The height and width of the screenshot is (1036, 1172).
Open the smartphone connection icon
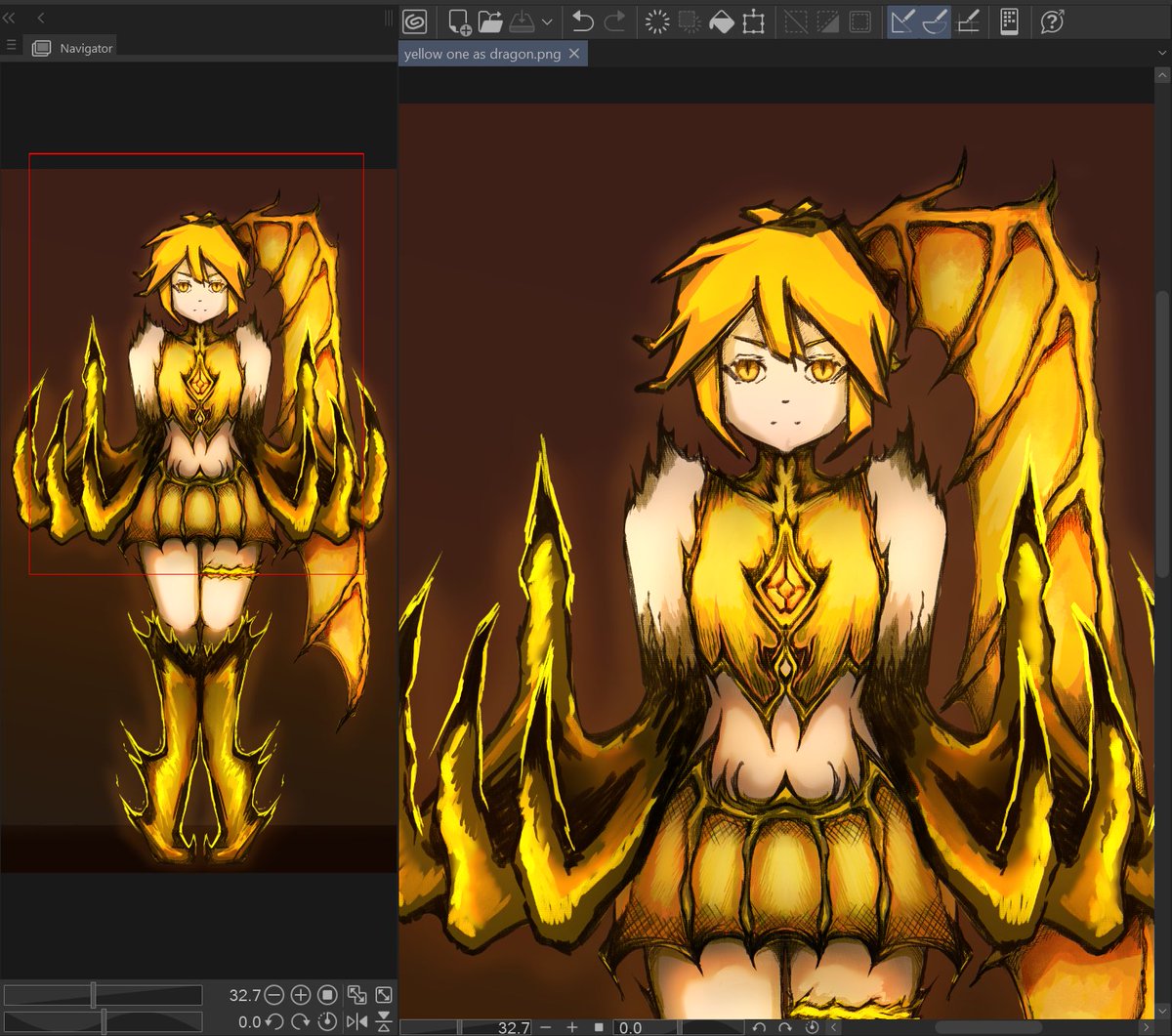point(1010,21)
